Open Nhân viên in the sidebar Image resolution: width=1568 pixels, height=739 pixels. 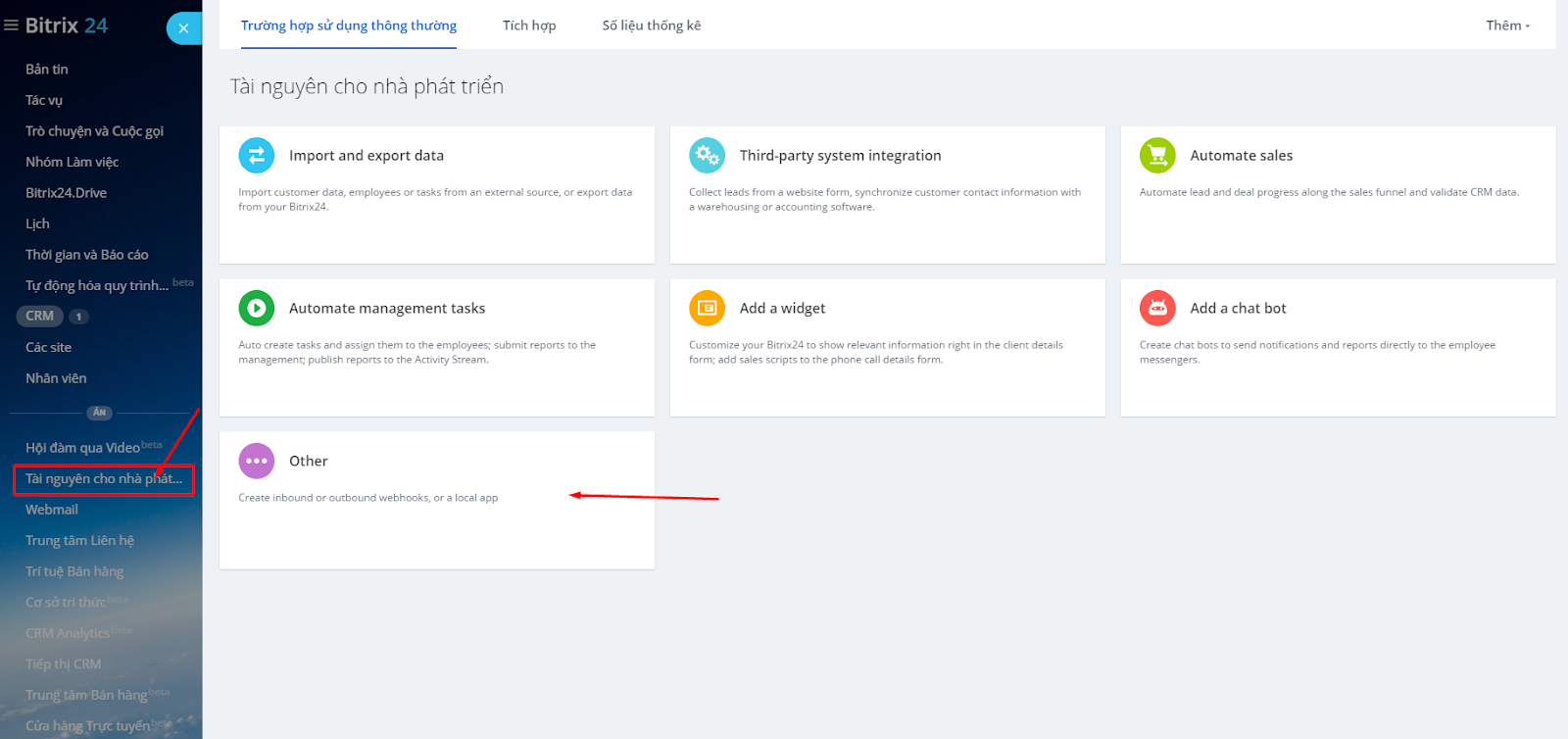56,378
